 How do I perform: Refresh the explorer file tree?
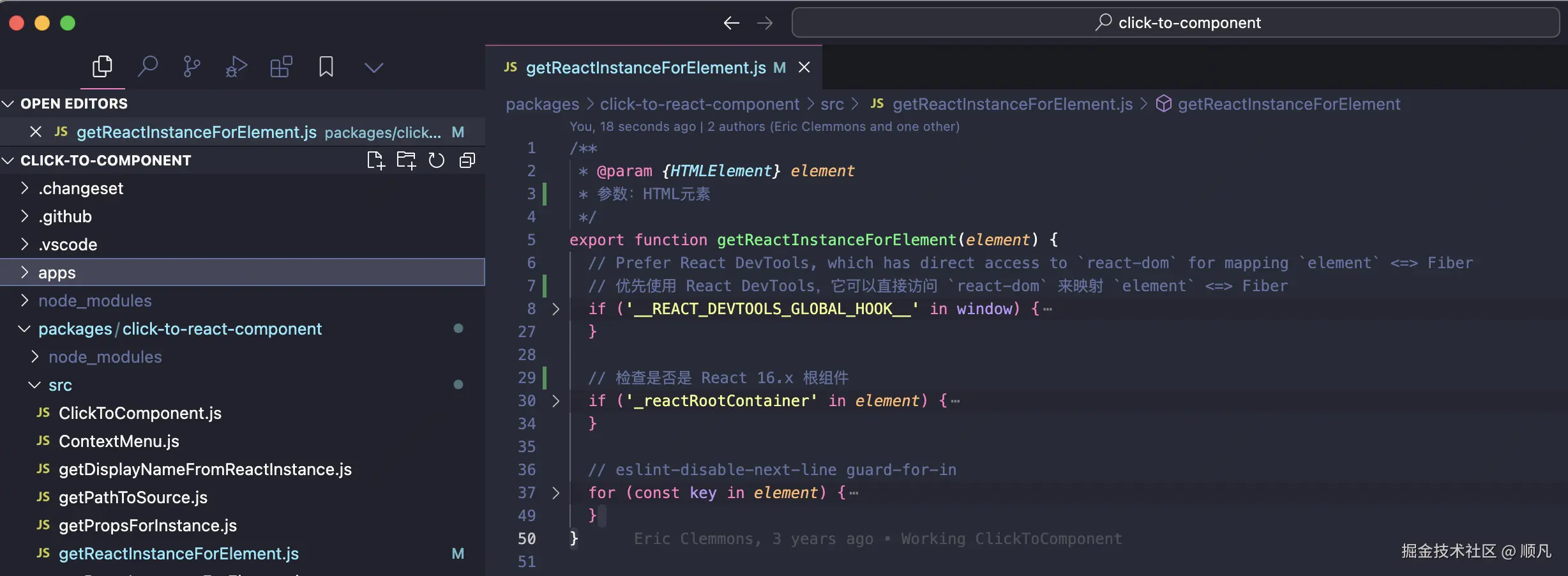point(437,160)
